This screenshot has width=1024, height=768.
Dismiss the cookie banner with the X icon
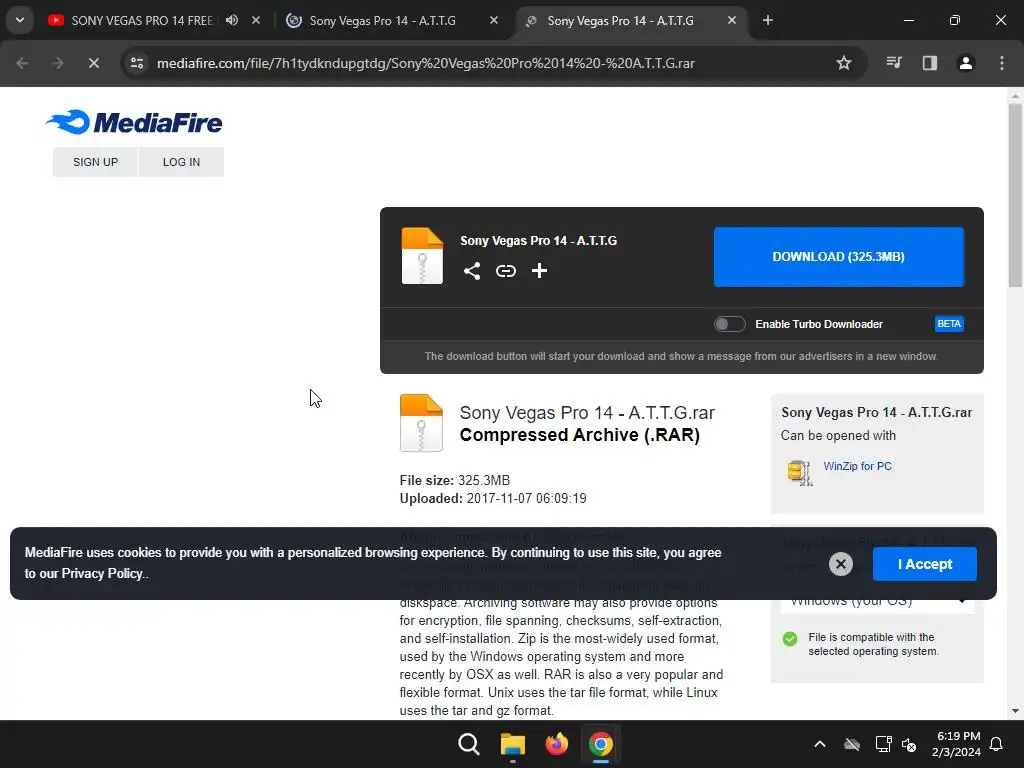(840, 564)
